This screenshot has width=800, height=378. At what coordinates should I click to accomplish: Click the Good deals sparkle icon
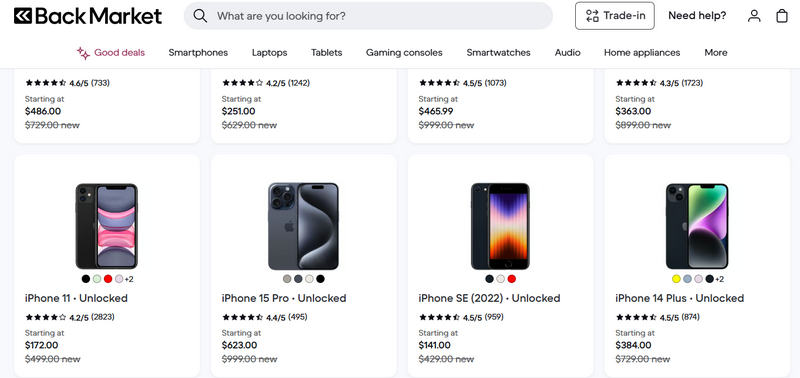(83, 53)
